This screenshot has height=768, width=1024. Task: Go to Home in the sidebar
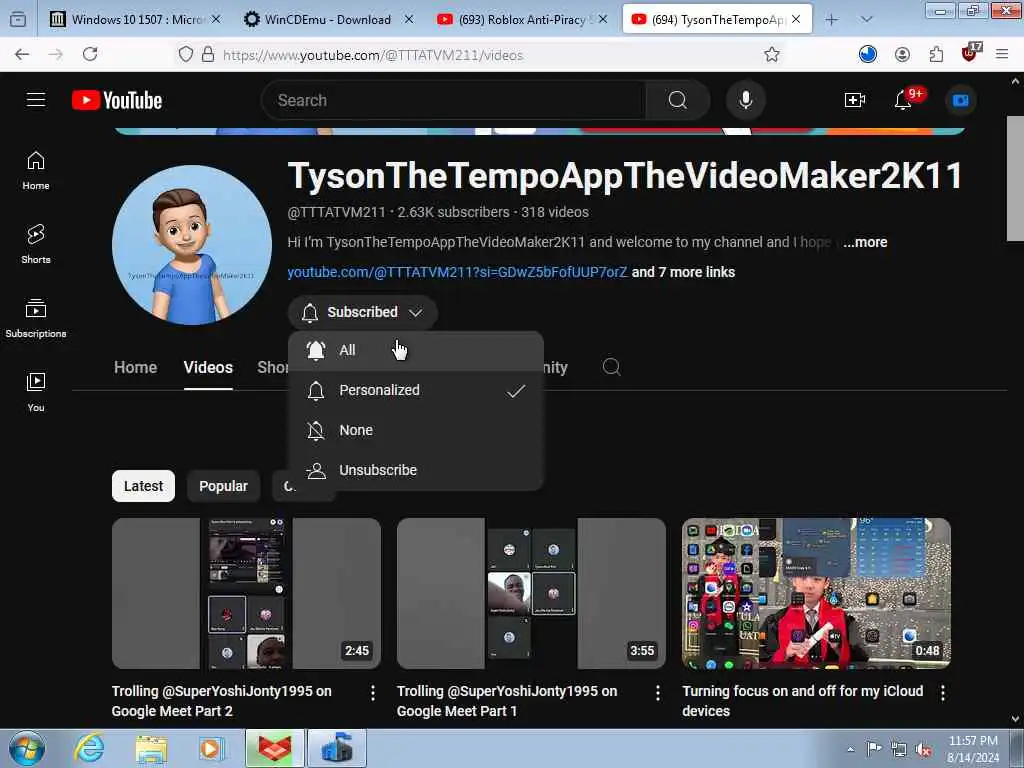[x=36, y=170]
